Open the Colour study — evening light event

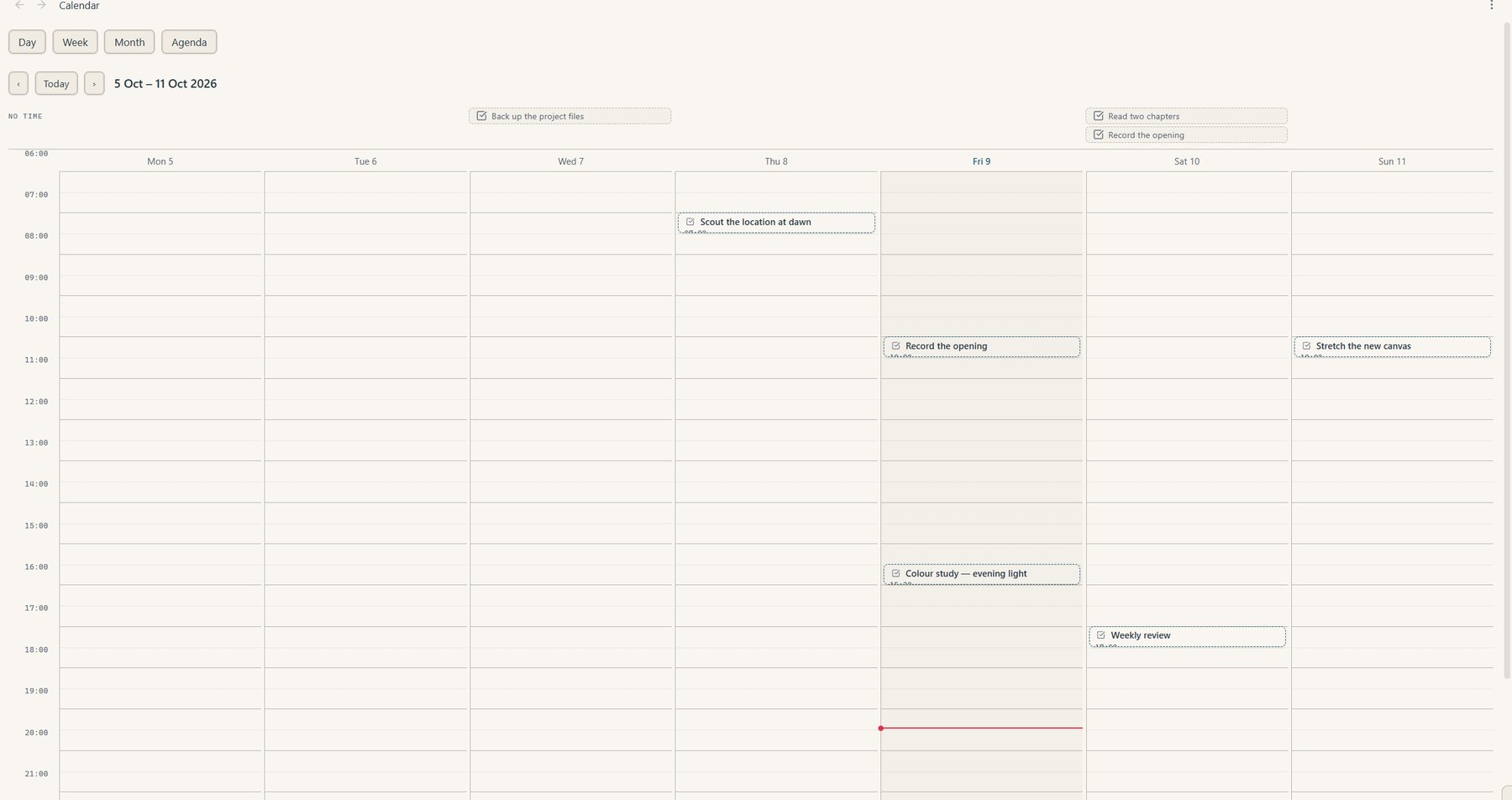[x=981, y=575]
